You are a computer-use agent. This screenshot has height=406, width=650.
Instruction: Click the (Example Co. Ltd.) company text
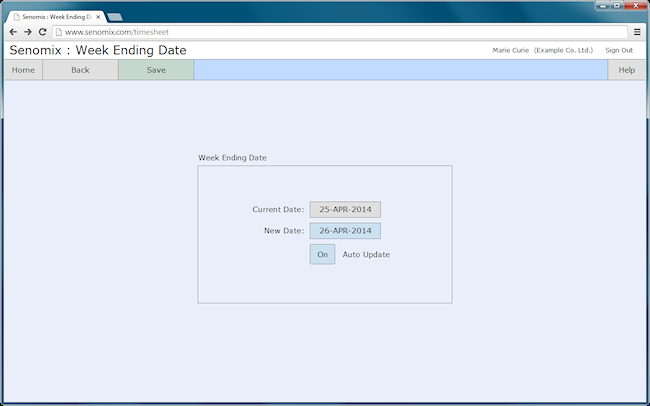point(563,50)
